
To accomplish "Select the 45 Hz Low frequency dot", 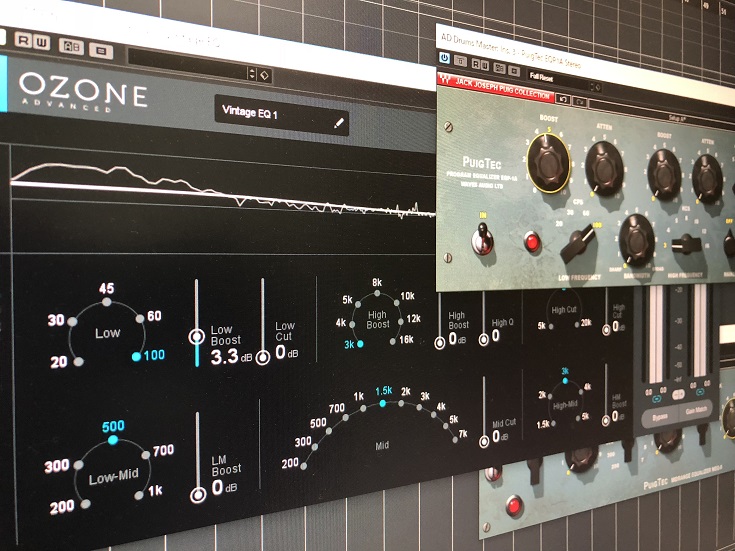I will [107, 302].
